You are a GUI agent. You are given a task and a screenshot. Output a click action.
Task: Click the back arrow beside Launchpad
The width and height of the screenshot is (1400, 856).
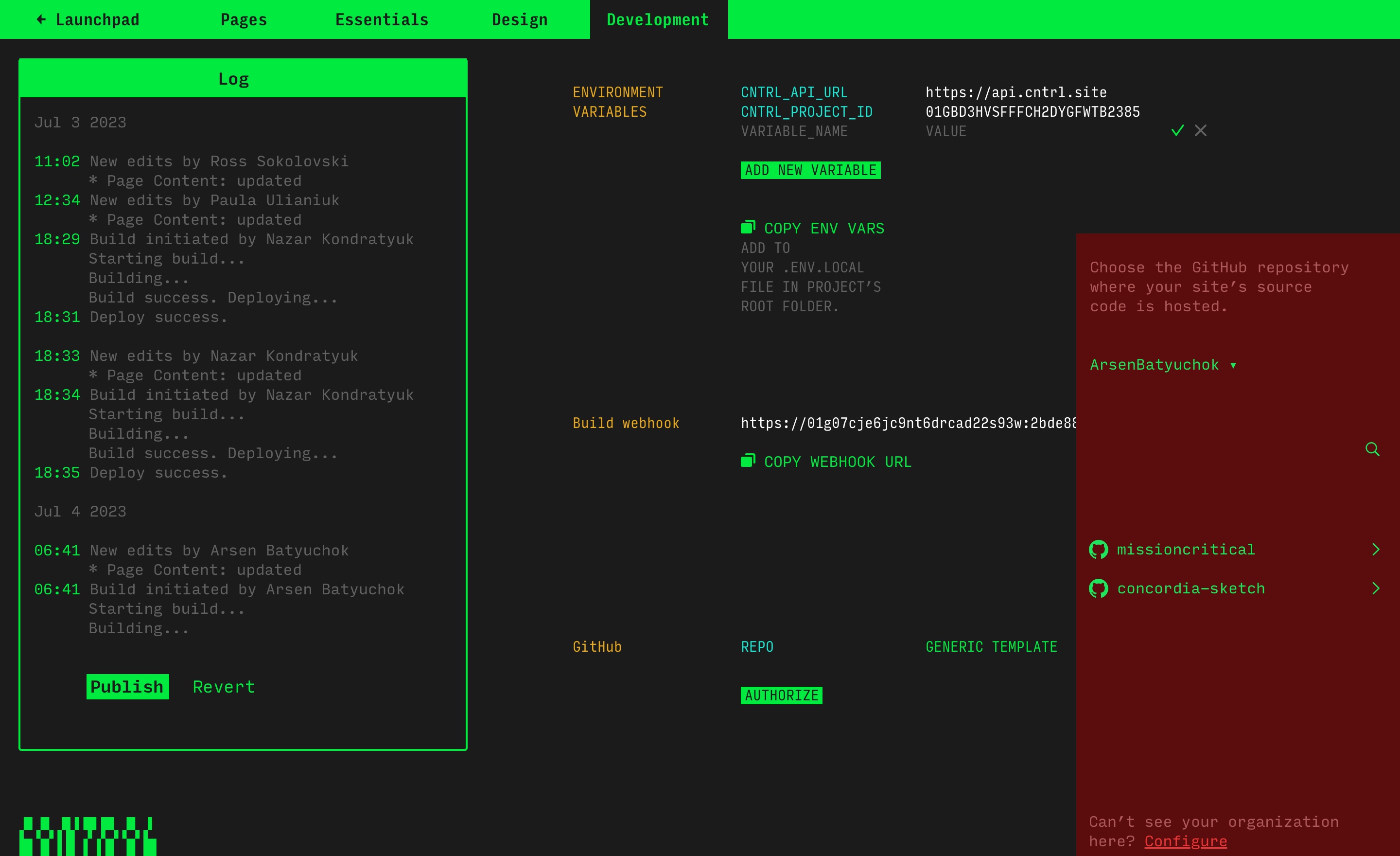[41, 20]
